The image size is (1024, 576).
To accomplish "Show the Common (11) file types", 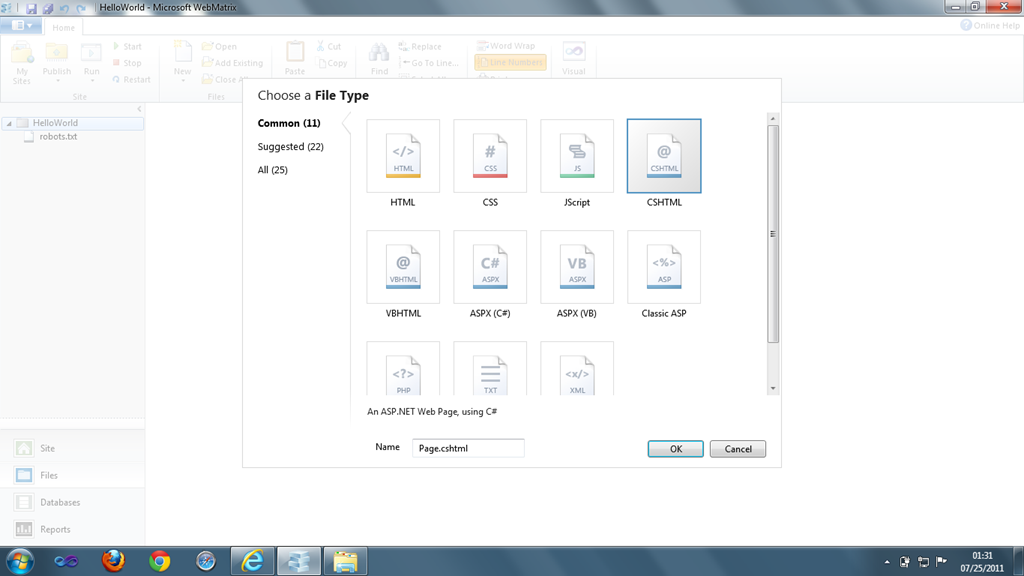I will 289,123.
